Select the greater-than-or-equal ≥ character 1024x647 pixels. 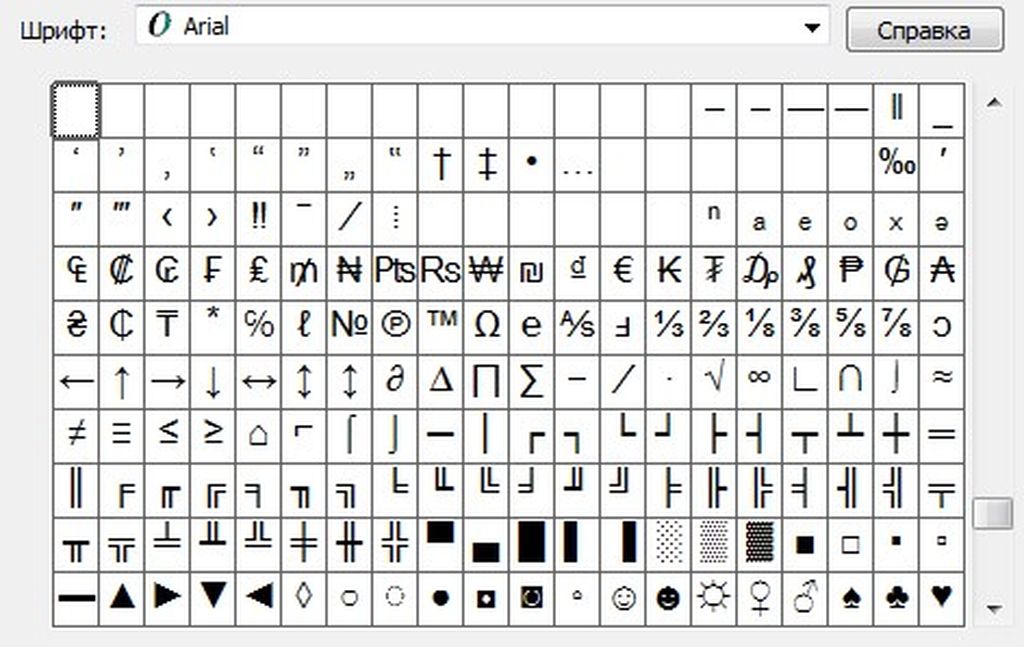(x=212, y=434)
